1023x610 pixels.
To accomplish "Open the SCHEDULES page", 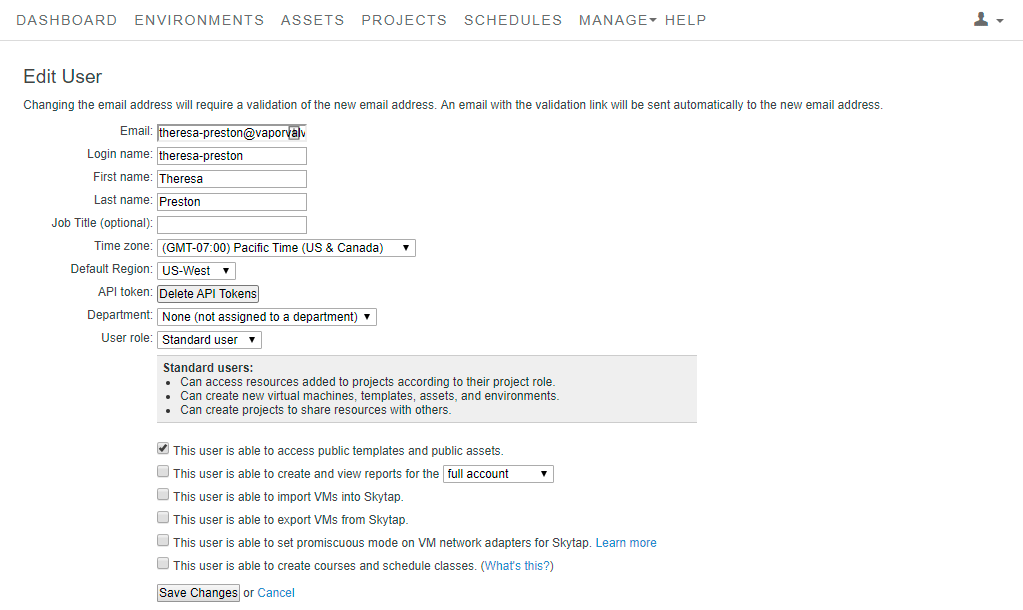I will pos(512,19).
